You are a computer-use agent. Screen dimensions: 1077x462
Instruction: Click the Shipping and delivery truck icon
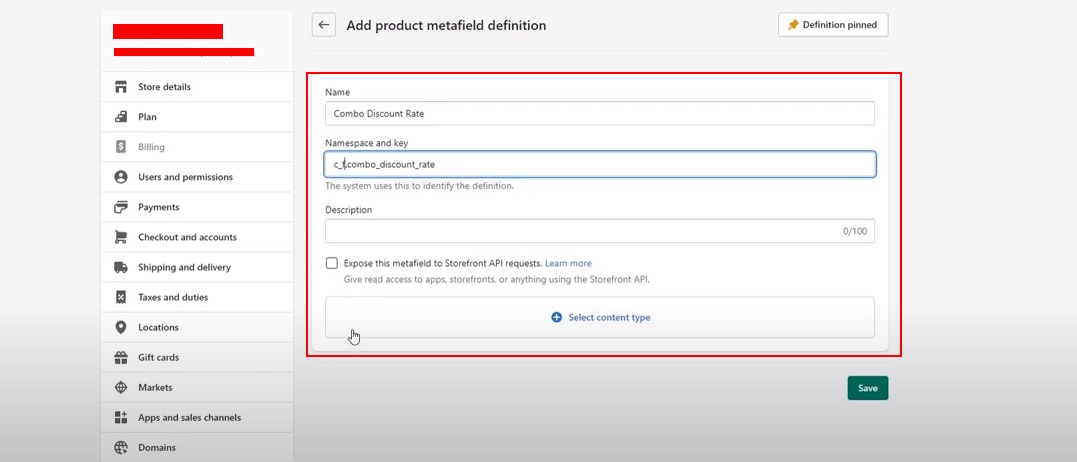(121, 267)
